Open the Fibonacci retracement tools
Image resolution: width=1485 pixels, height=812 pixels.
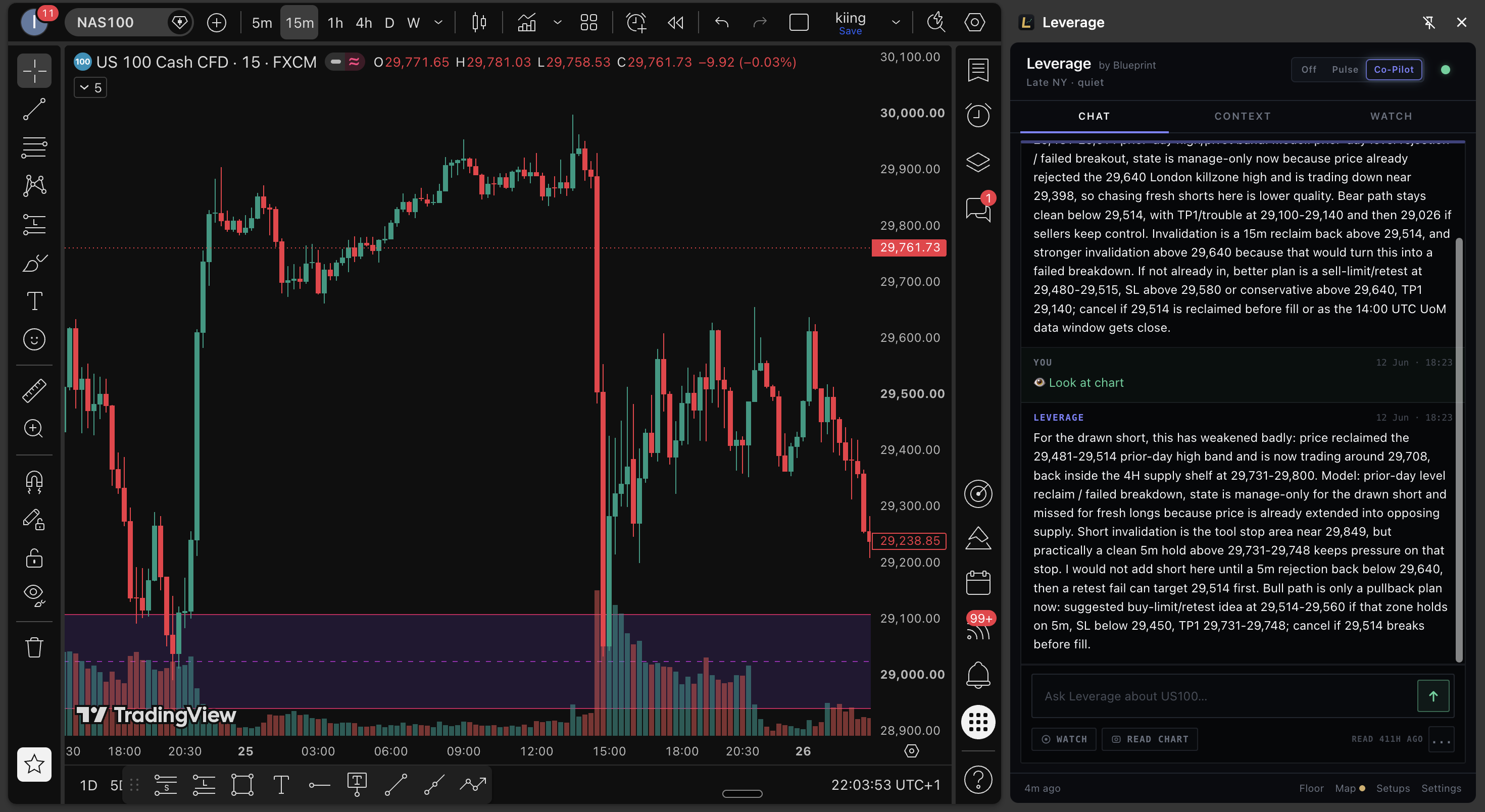click(x=34, y=147)
